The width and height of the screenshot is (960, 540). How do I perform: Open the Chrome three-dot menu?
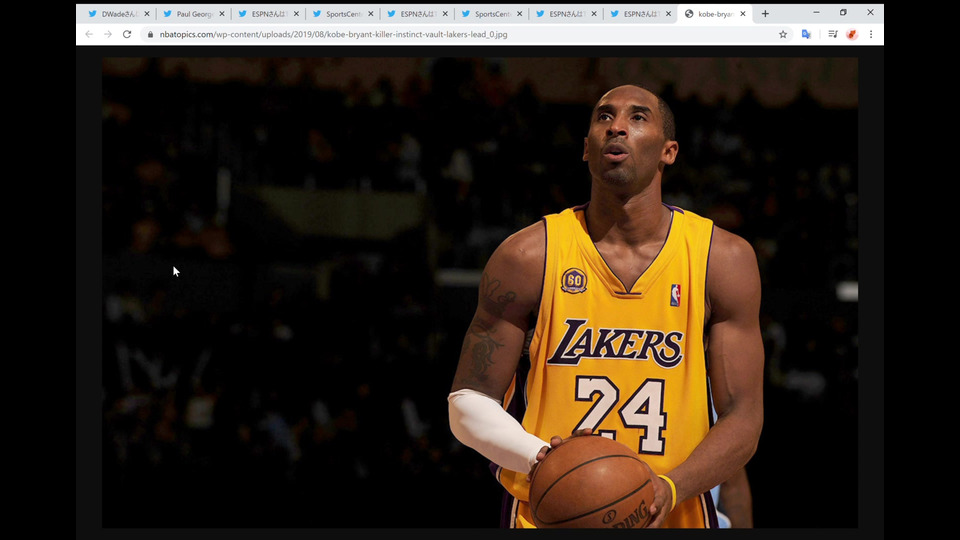click(871, 34)
